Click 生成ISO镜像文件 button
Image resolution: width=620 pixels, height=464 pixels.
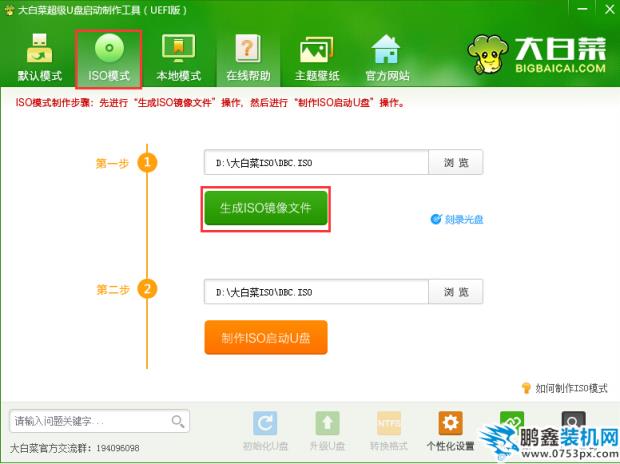[x=266, y=208]
